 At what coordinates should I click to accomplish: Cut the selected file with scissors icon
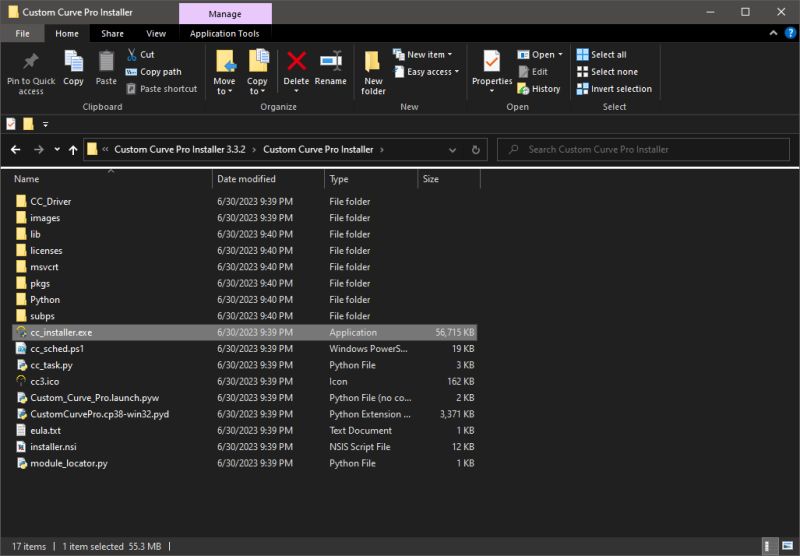[140, 55]
